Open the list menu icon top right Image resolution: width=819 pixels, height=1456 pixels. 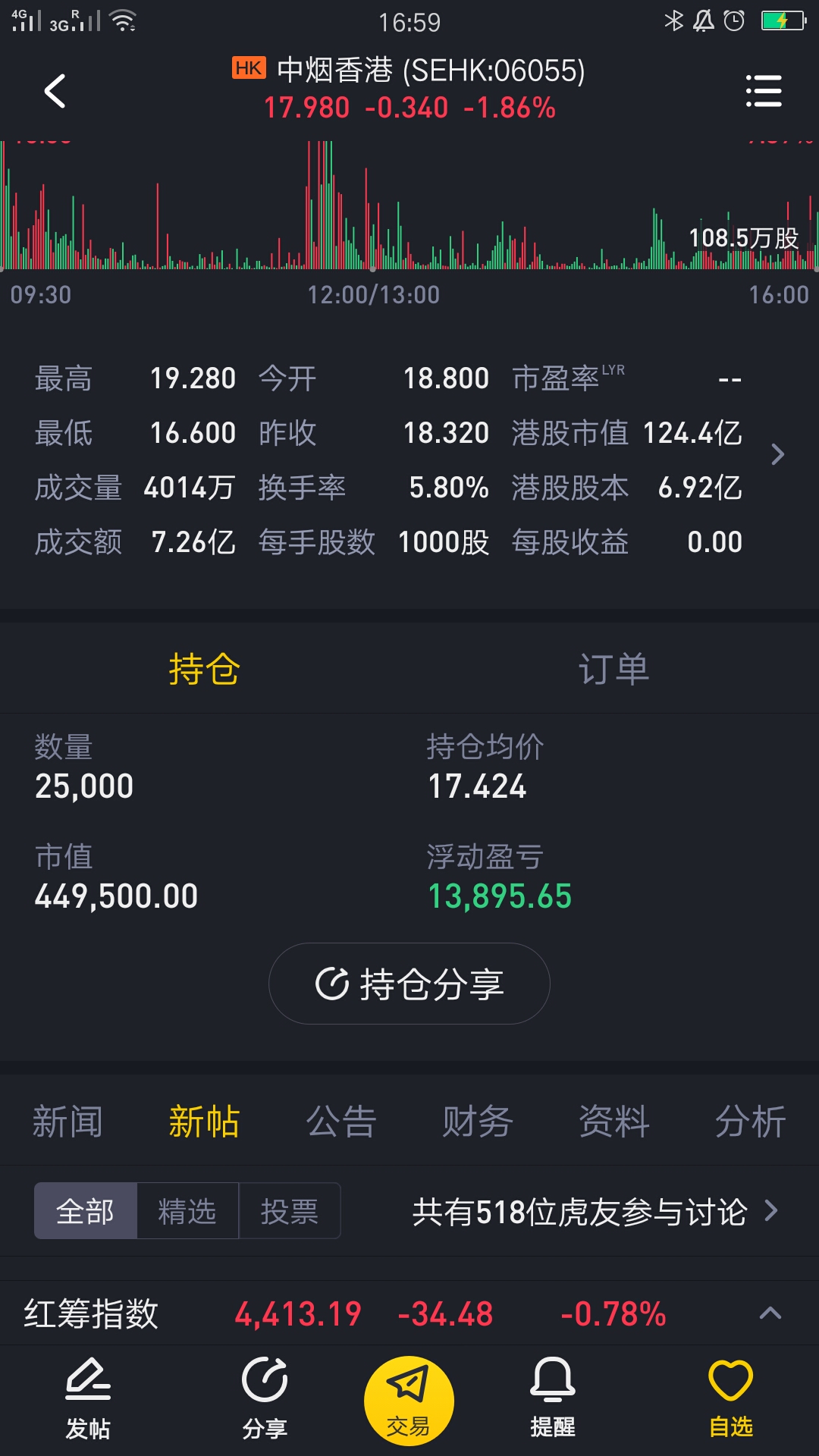click(763, 91)
